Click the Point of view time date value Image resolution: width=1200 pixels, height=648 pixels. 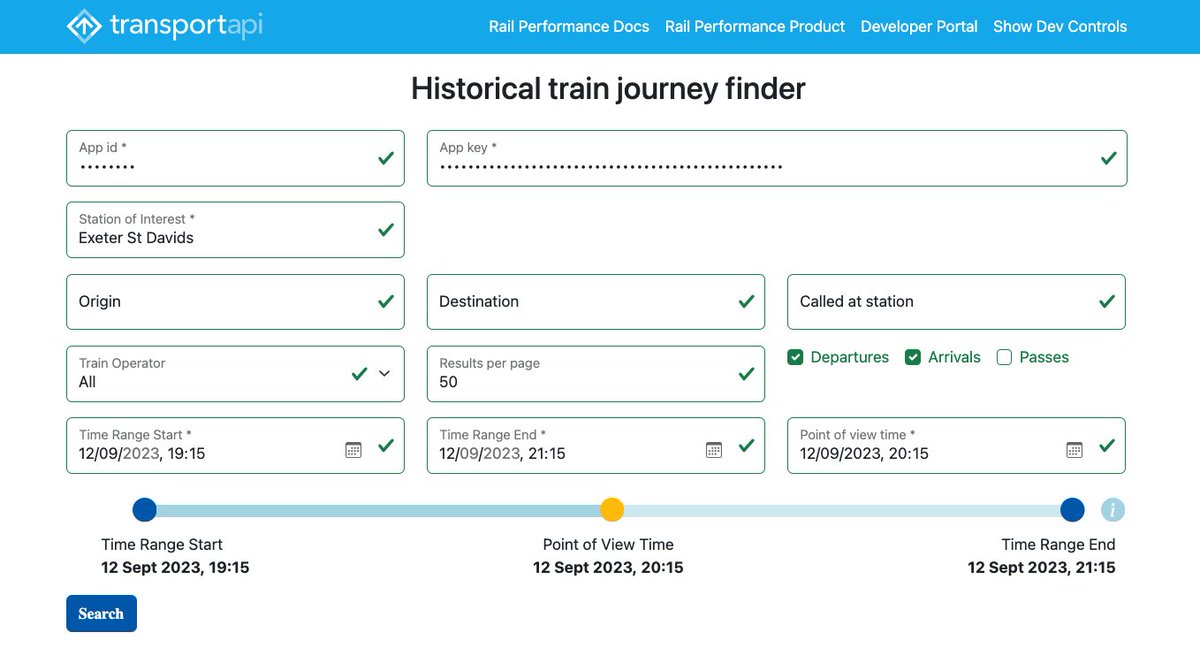coord(864,454)
